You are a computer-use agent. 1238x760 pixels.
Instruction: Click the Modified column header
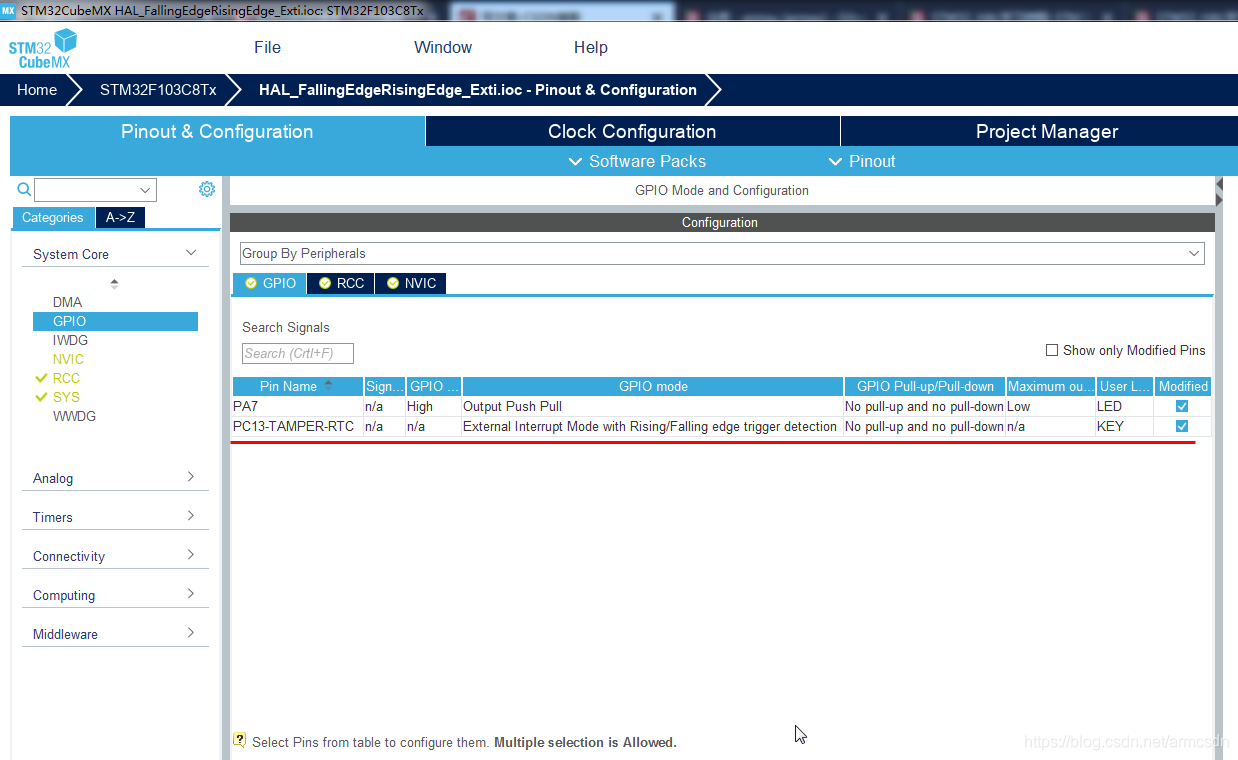[x=1183, y=386]
